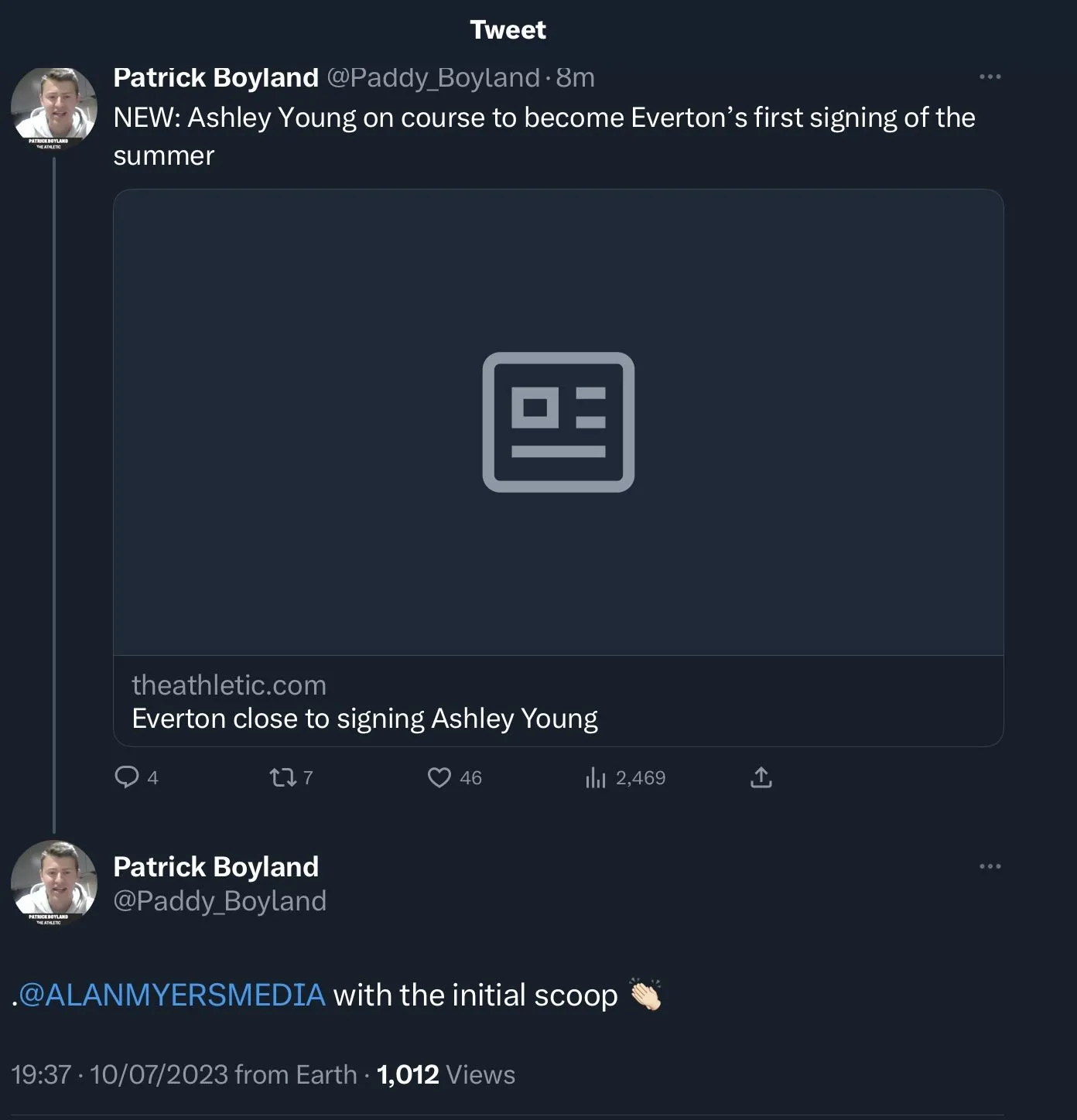The width and height of the screenshot is (1077, 1120).
Task: Open Patrick Boyland name on first tweet
Action: point(216,77)
